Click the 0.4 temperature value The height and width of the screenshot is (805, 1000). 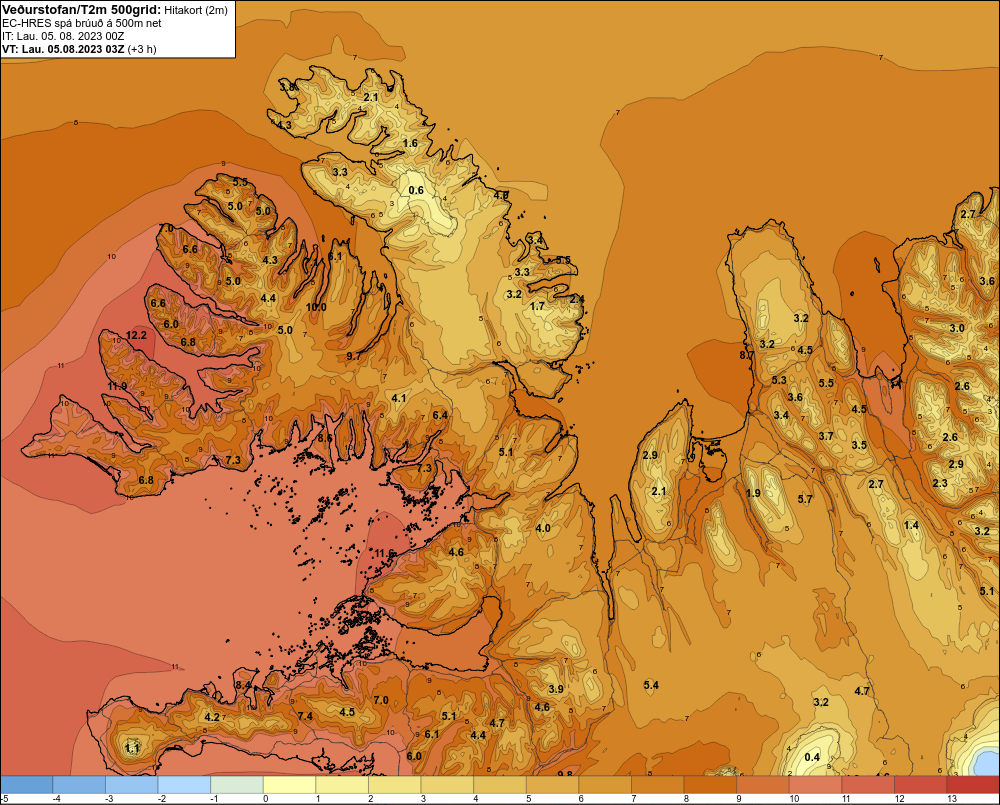pyautogui.click(x=812, y=757)
